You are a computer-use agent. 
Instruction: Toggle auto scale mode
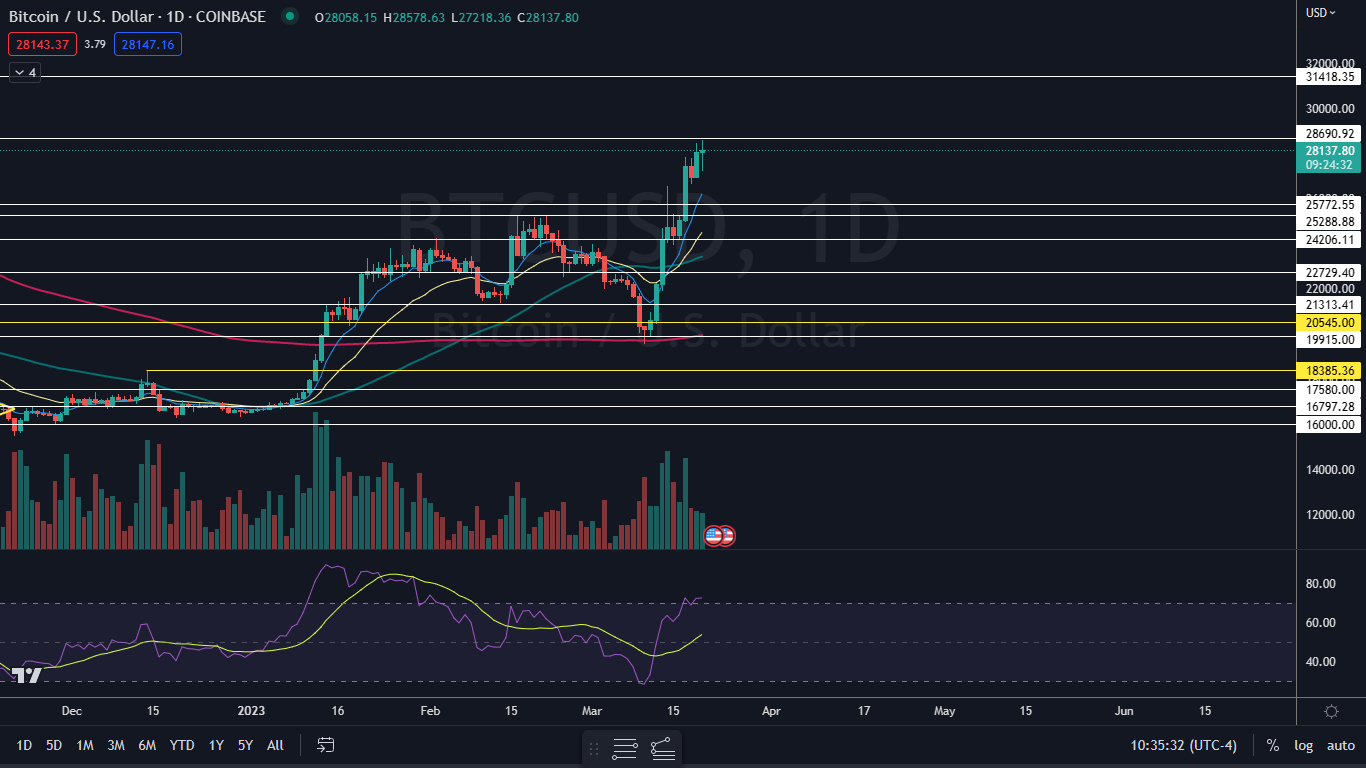[x=1341, y=745]
